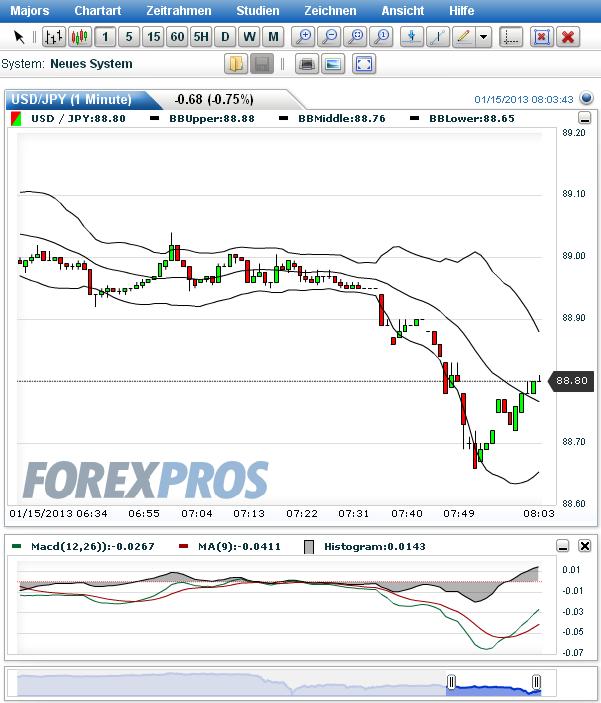The image size is (601, 703).
Task: Click the BBUpper legend entry
Action: [202, 119]
